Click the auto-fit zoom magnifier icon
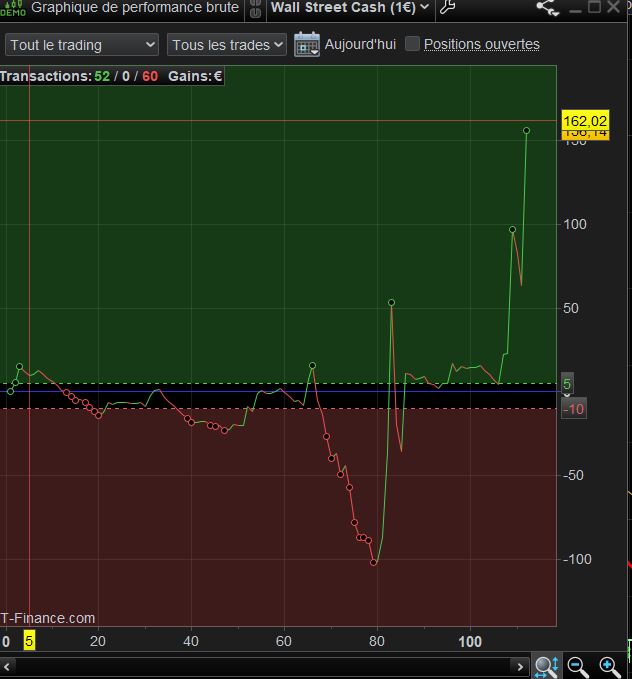This screenshot has width=632, height=679. pyautogui.click(x=546, y=666)
